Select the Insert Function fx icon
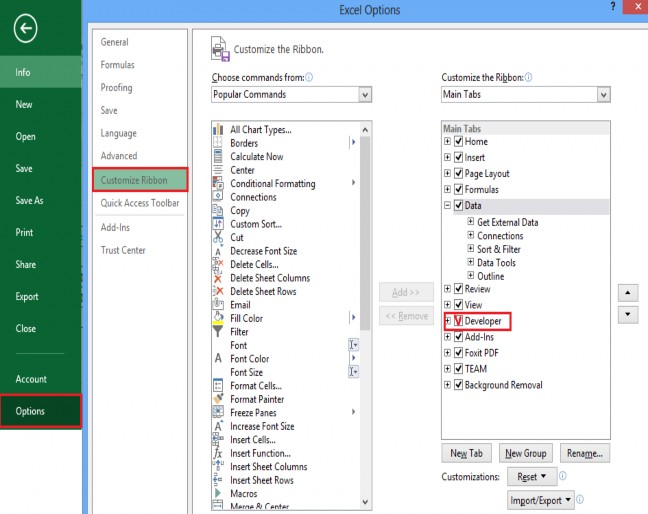 (219, 453)
